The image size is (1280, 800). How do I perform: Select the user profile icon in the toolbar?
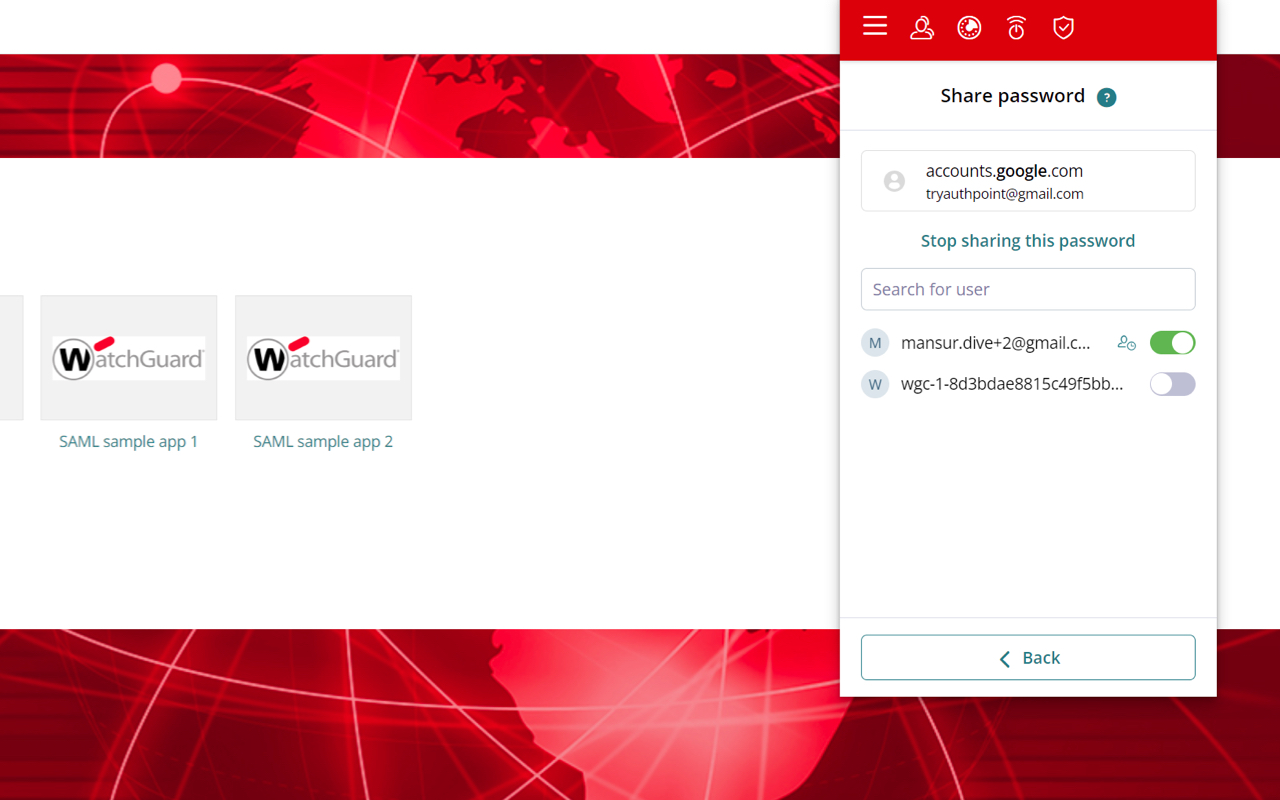921,27
